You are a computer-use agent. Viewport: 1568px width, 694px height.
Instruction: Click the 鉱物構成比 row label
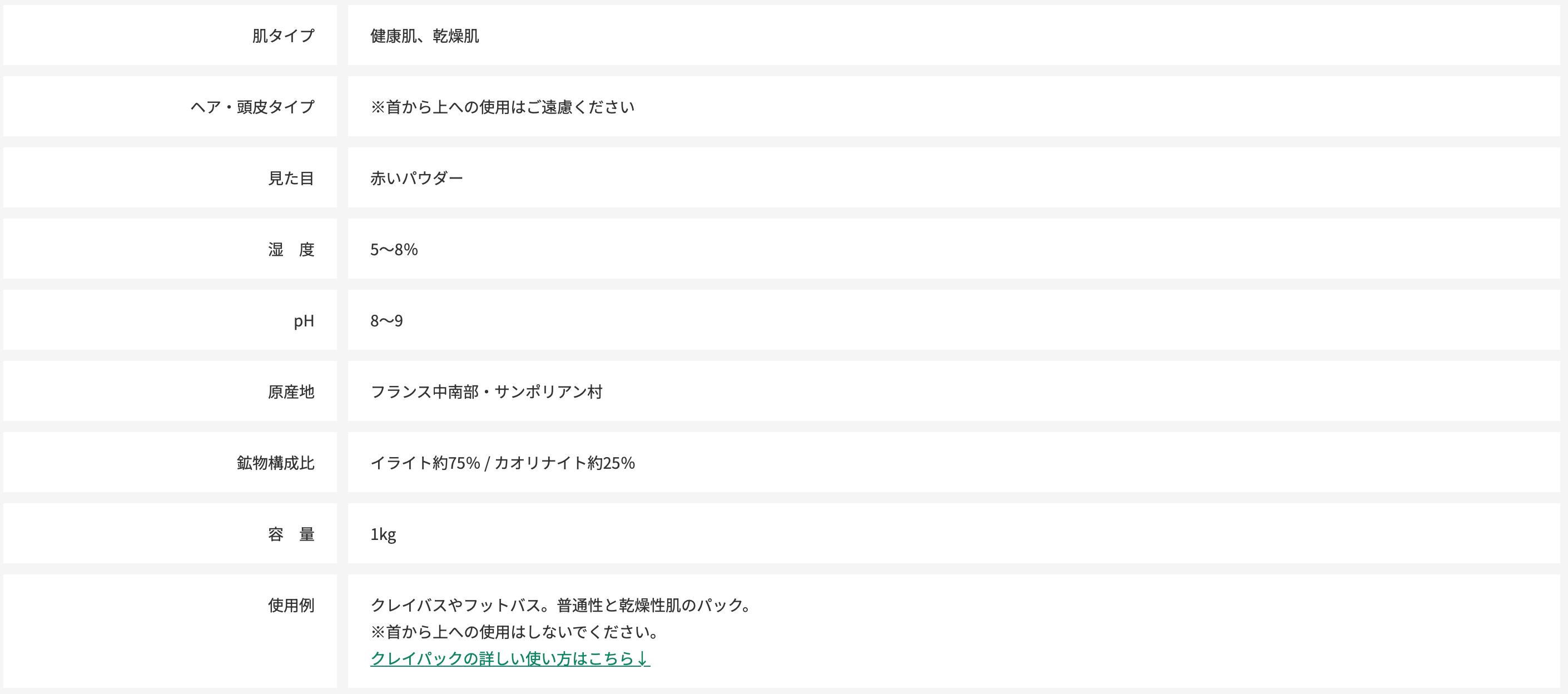[x=275, y=463]
